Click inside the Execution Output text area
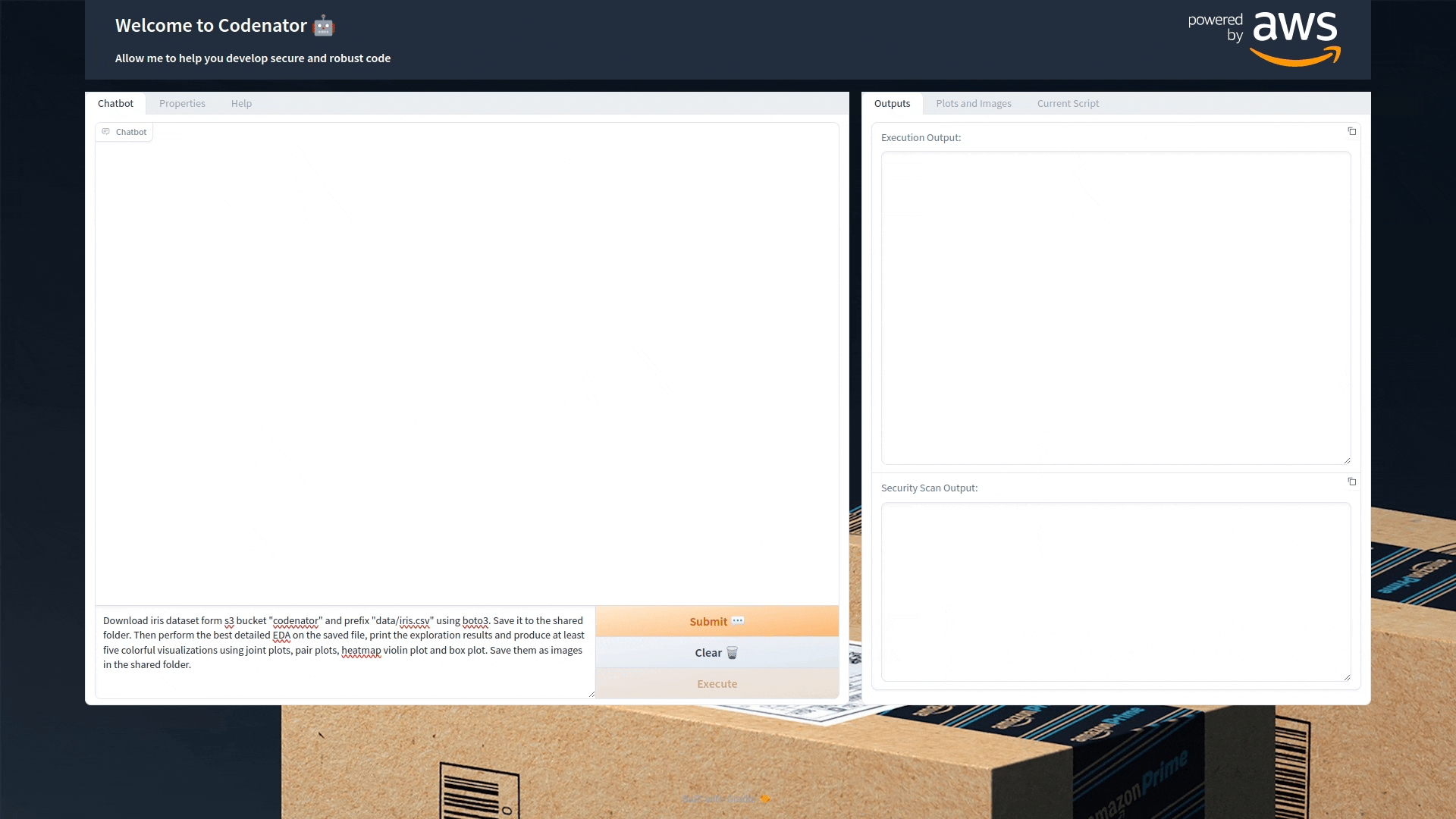This screenshot has width=1456, height=819. (1116, 307)
